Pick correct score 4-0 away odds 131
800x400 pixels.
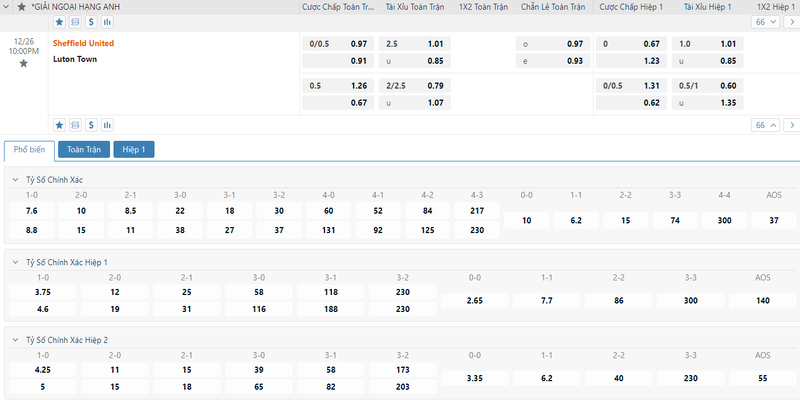(x=329, y=230)
